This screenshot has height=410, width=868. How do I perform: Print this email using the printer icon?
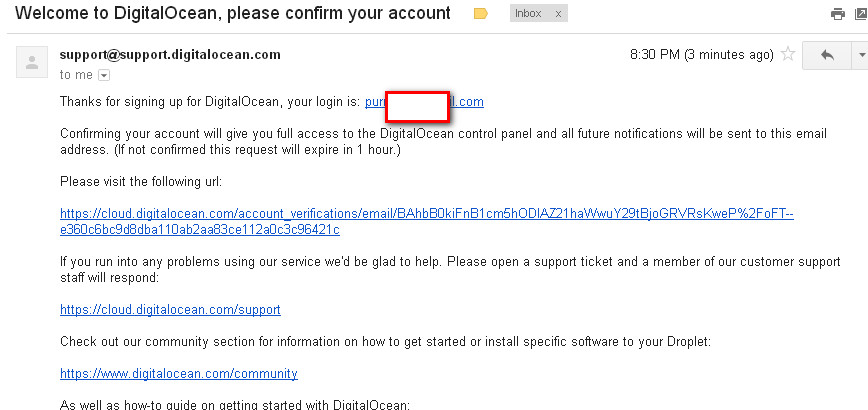(x=838, y=14)
